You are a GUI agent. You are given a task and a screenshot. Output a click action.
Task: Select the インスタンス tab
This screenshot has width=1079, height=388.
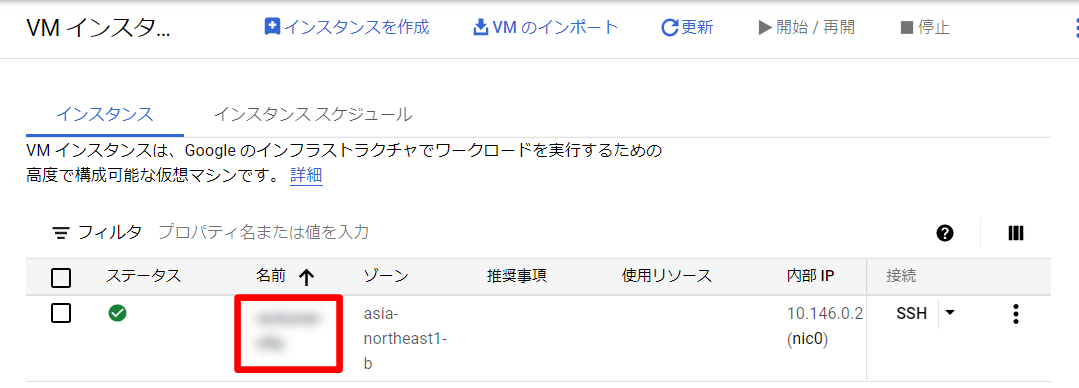pos(105,114)
